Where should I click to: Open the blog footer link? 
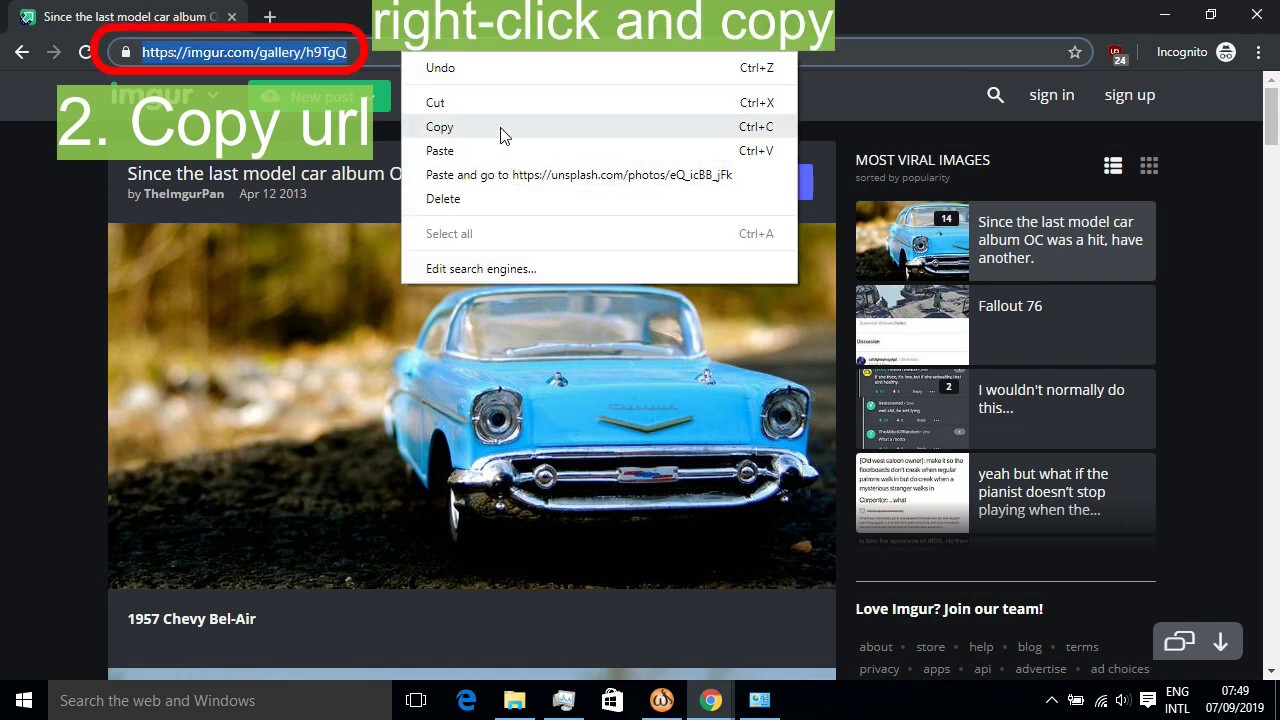(1030, 647)
